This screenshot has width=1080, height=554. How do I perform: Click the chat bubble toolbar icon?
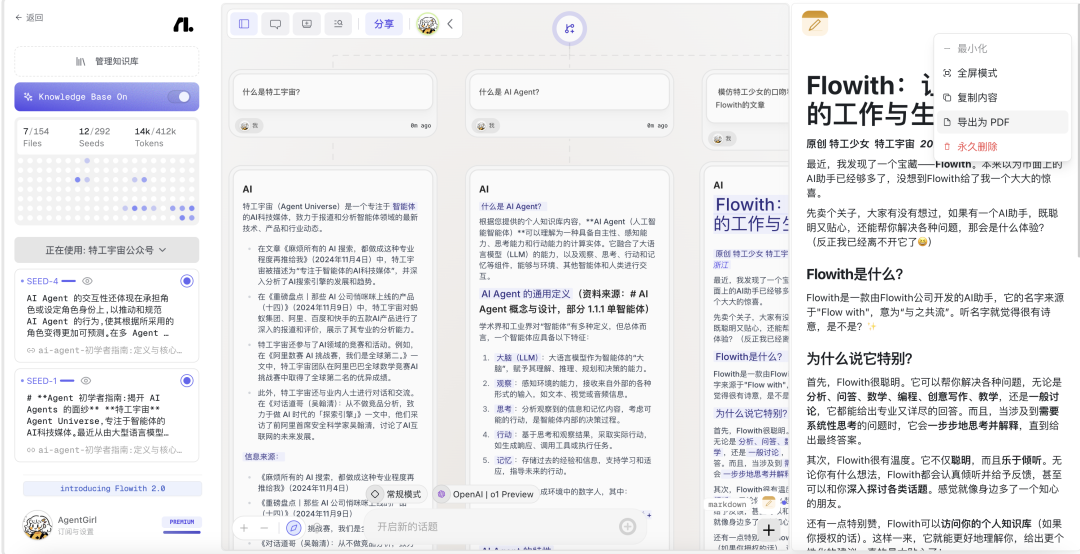click(x=275, y=24)
